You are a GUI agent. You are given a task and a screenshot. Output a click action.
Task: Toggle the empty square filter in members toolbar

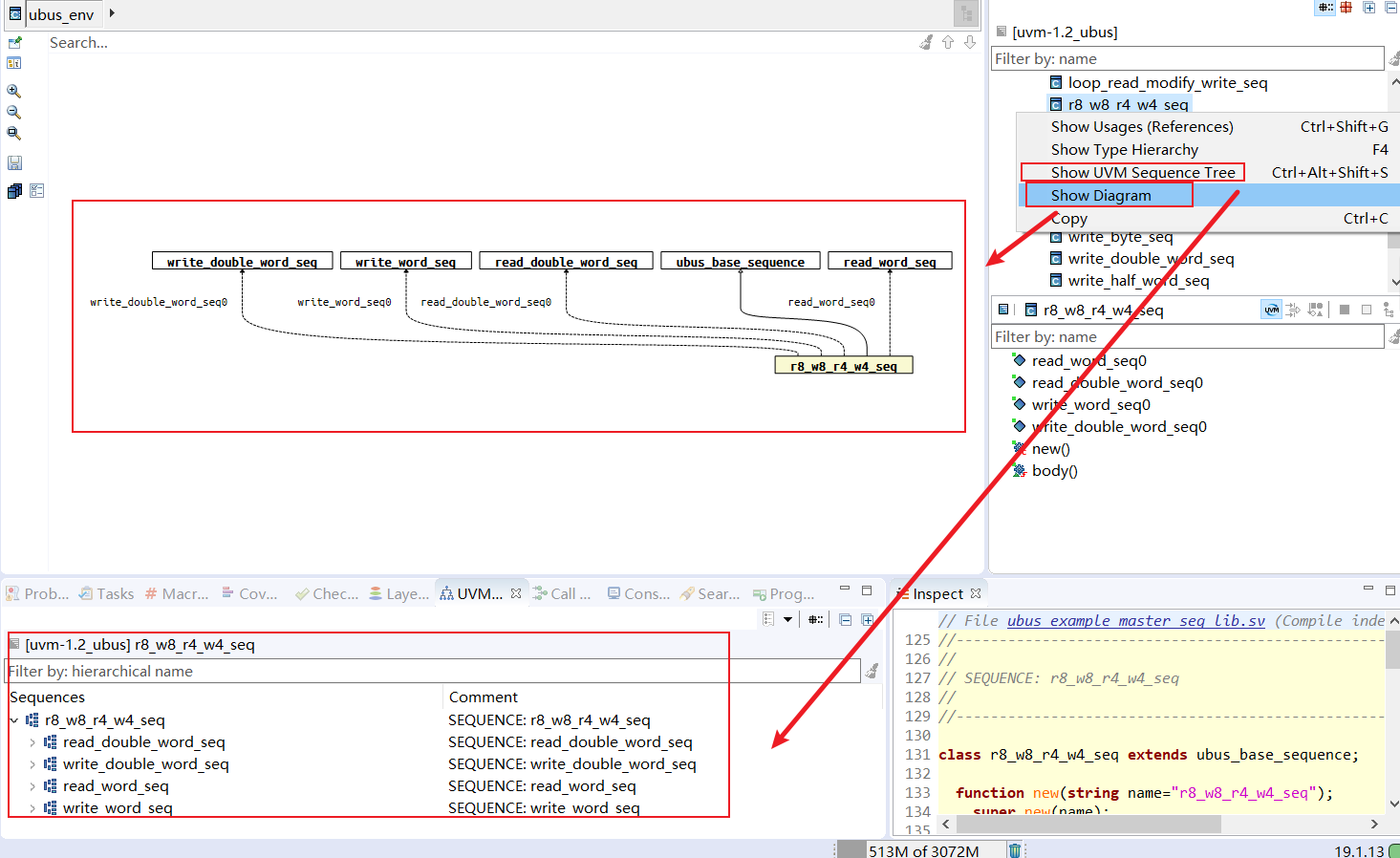coord(1367,310)
